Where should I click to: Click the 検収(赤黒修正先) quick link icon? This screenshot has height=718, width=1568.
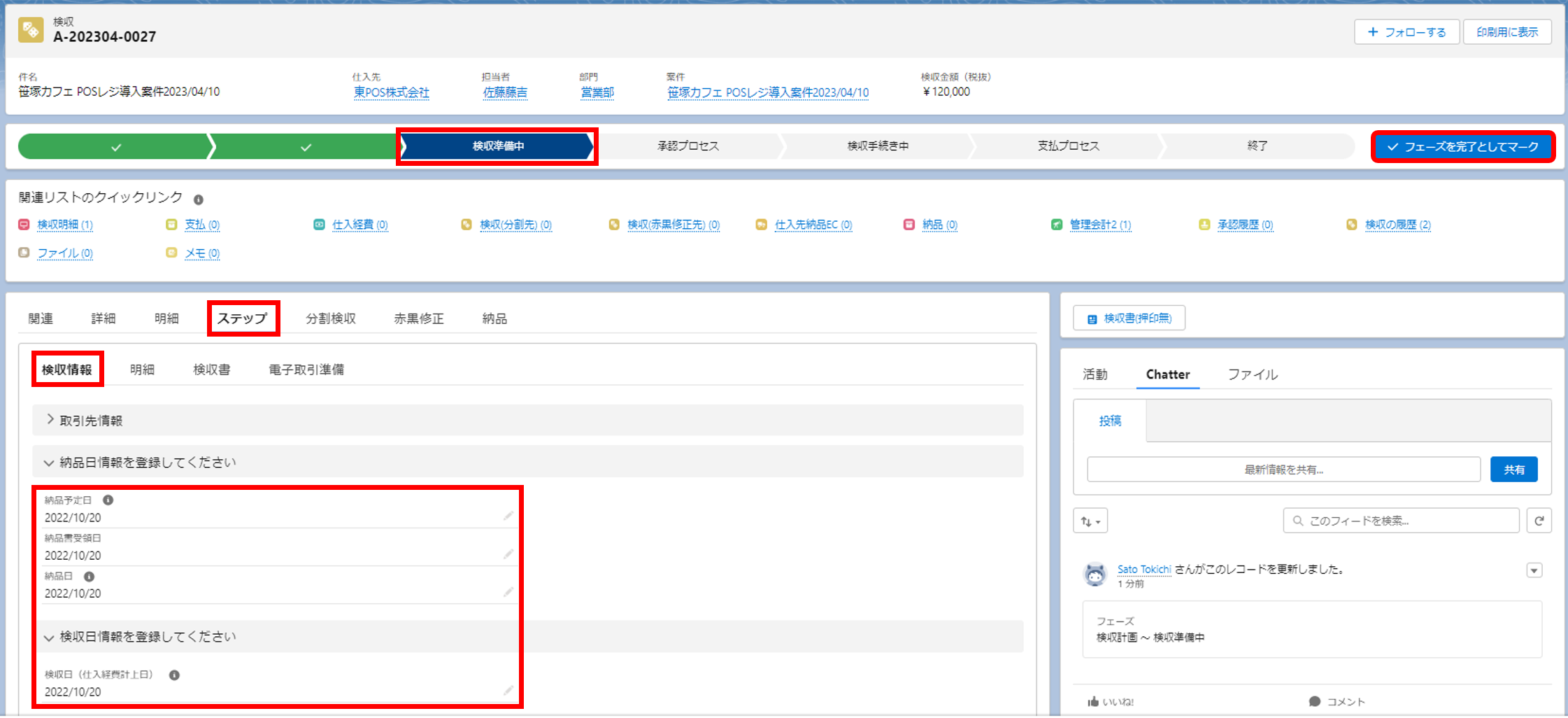tap(614, 225)
